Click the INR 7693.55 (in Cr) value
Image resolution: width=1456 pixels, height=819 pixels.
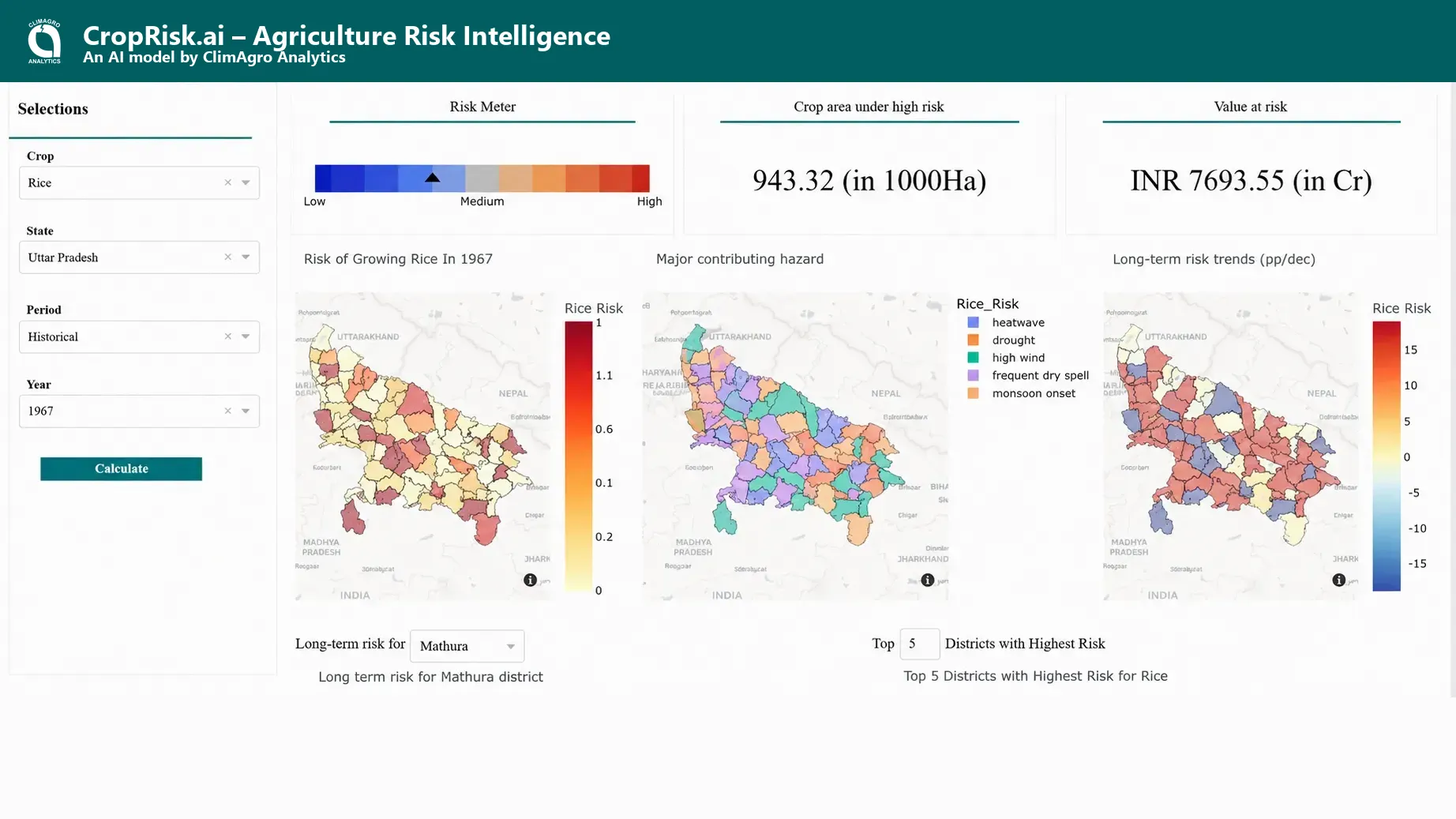(1251, 181)
